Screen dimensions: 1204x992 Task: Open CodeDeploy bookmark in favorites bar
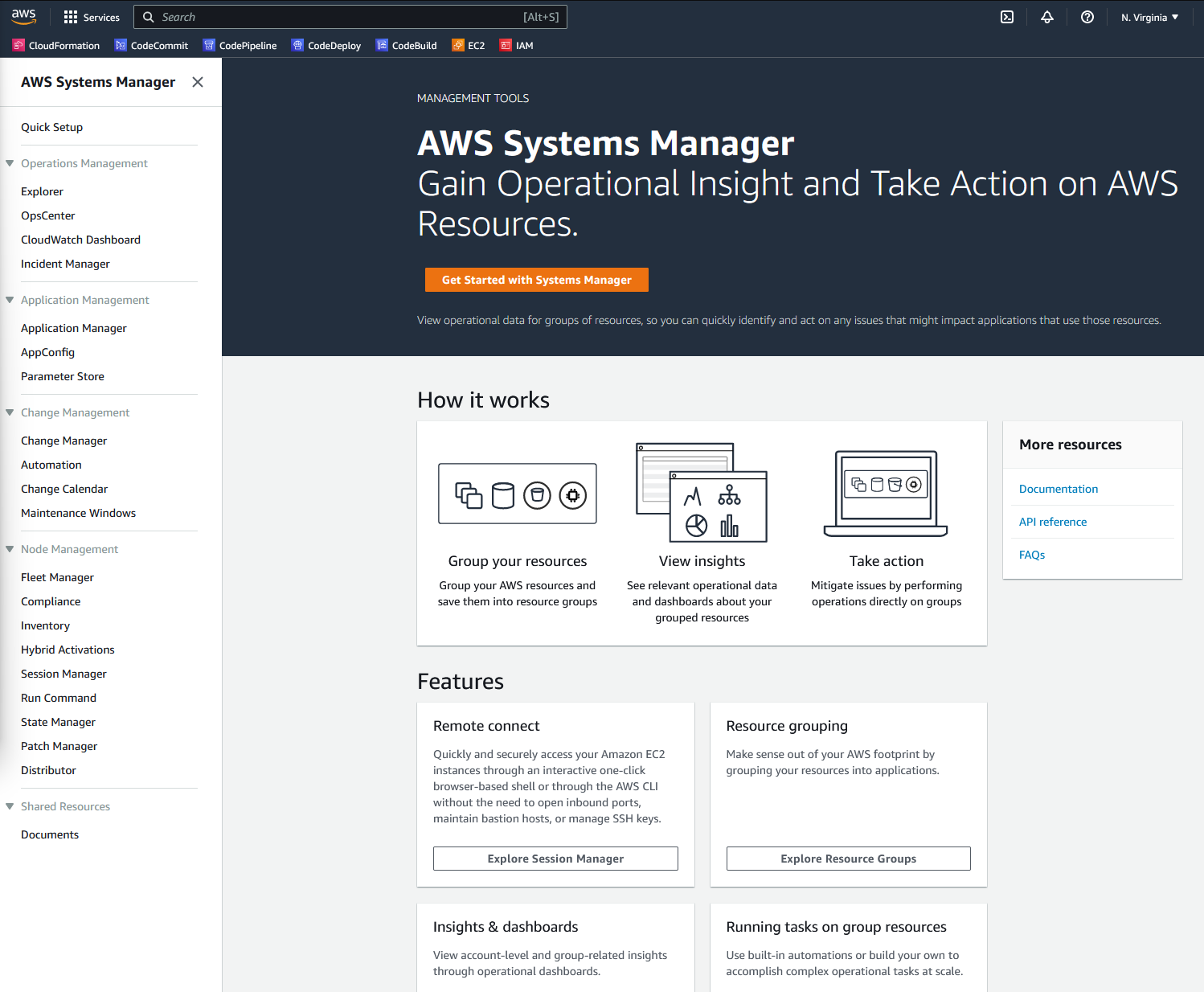click(326, 45)
